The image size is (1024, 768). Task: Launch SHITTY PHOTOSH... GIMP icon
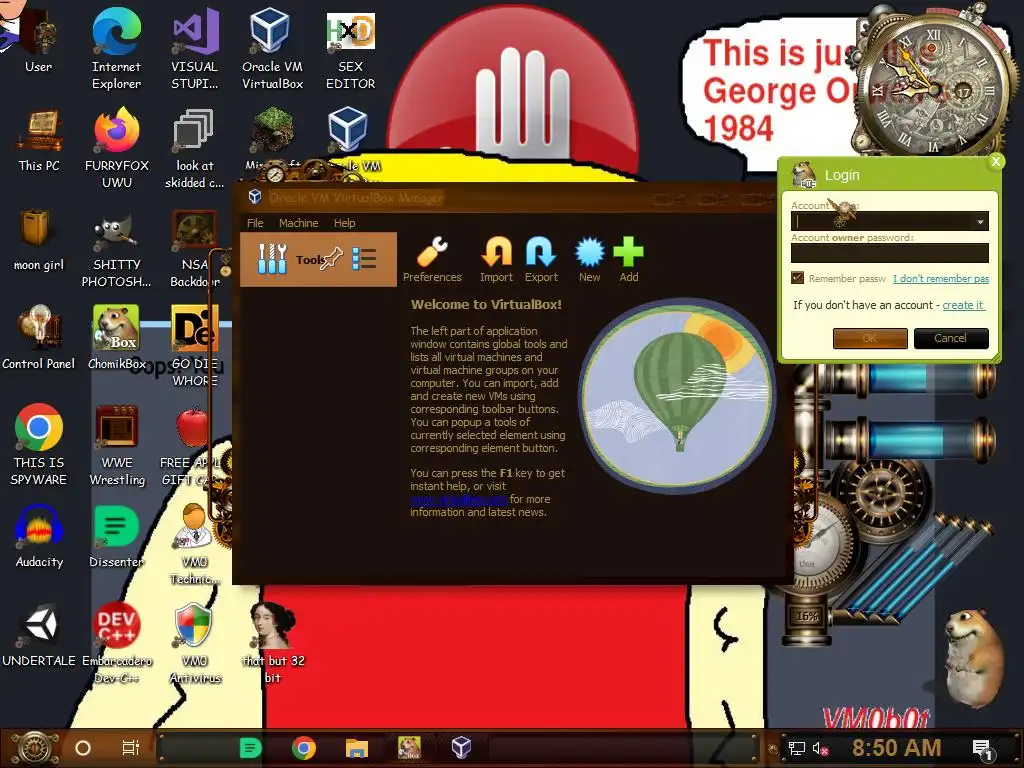pyautogui.click(x=117, y=248)
